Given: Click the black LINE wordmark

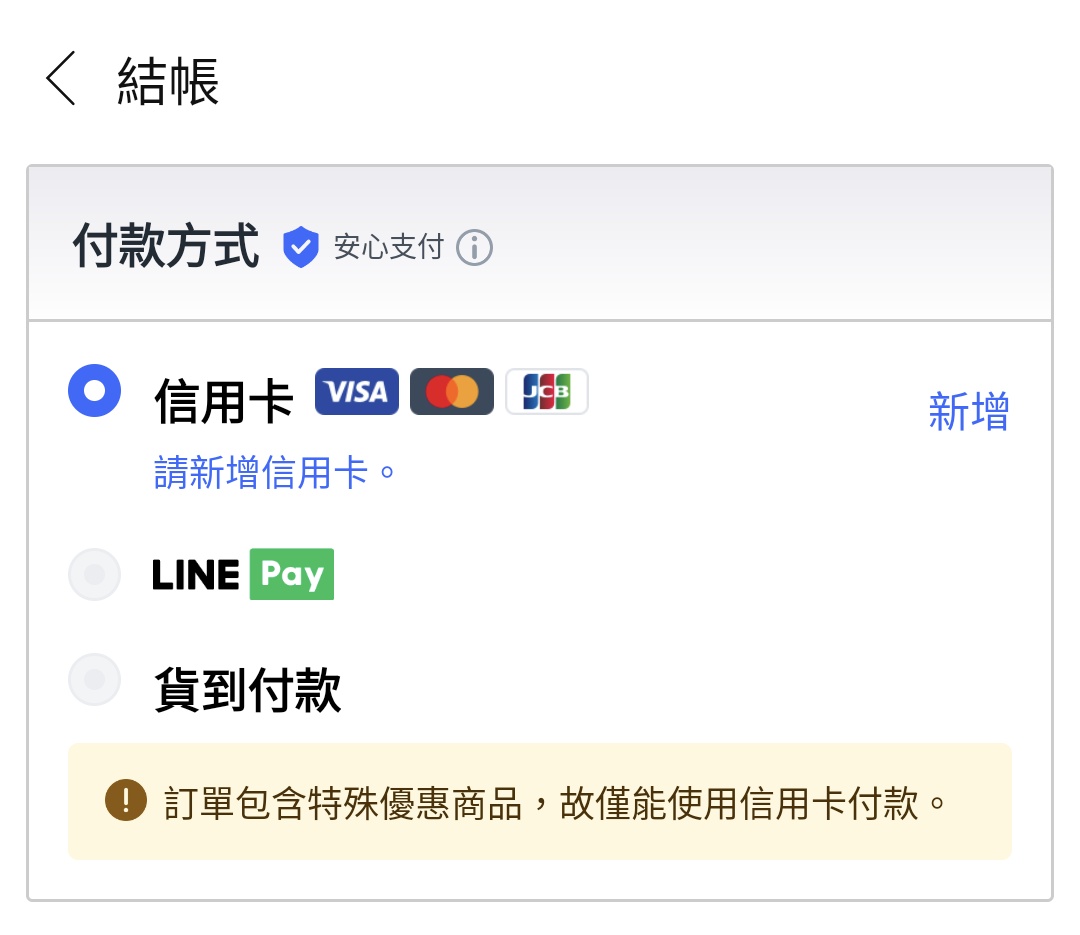Looking at the screenshot, I should (196, 575).
